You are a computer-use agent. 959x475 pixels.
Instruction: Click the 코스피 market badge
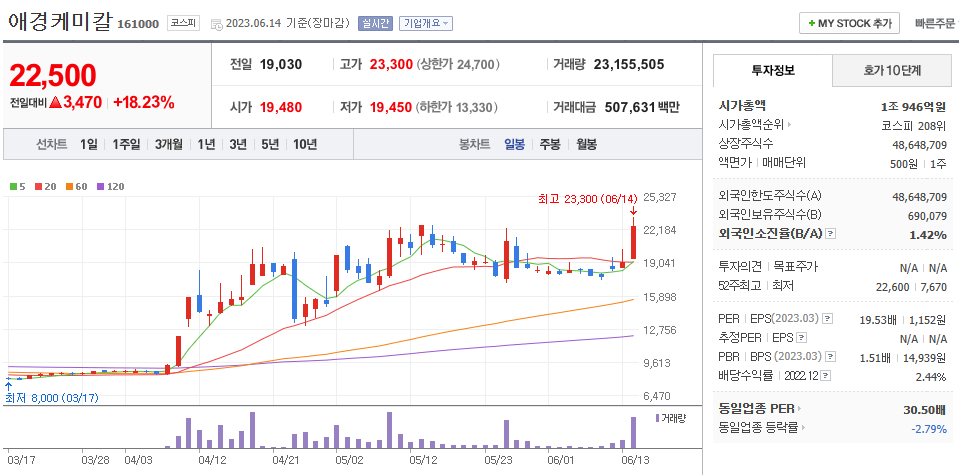click(x=183, y=24)
